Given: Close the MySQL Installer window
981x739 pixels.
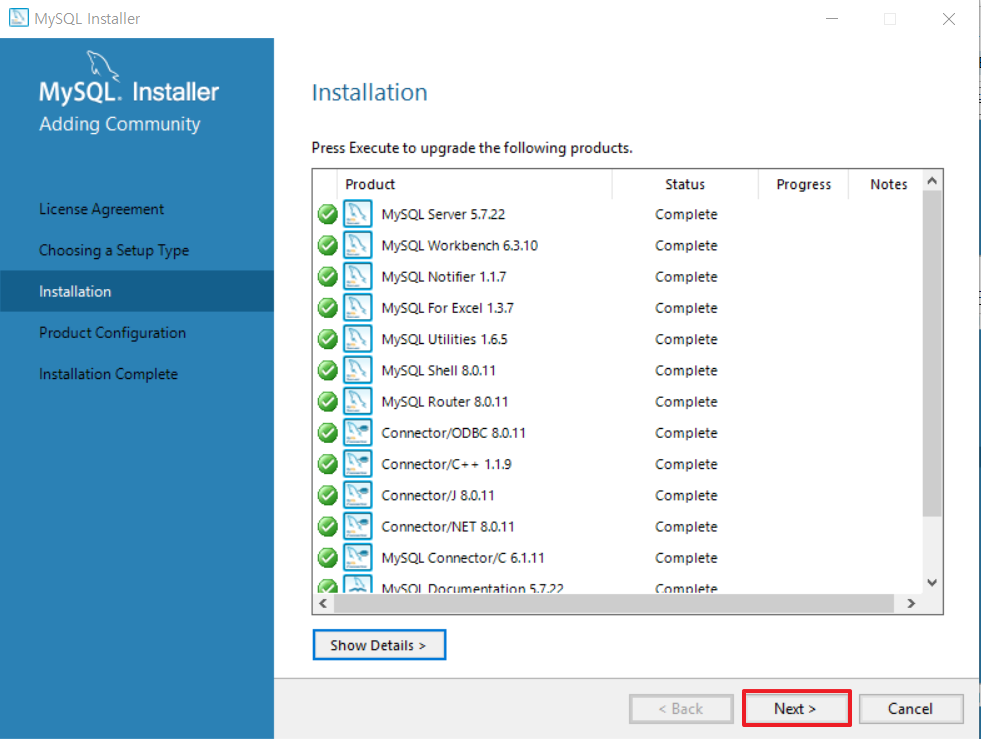Looking at the screenshot, I should [x=948, y=19].
